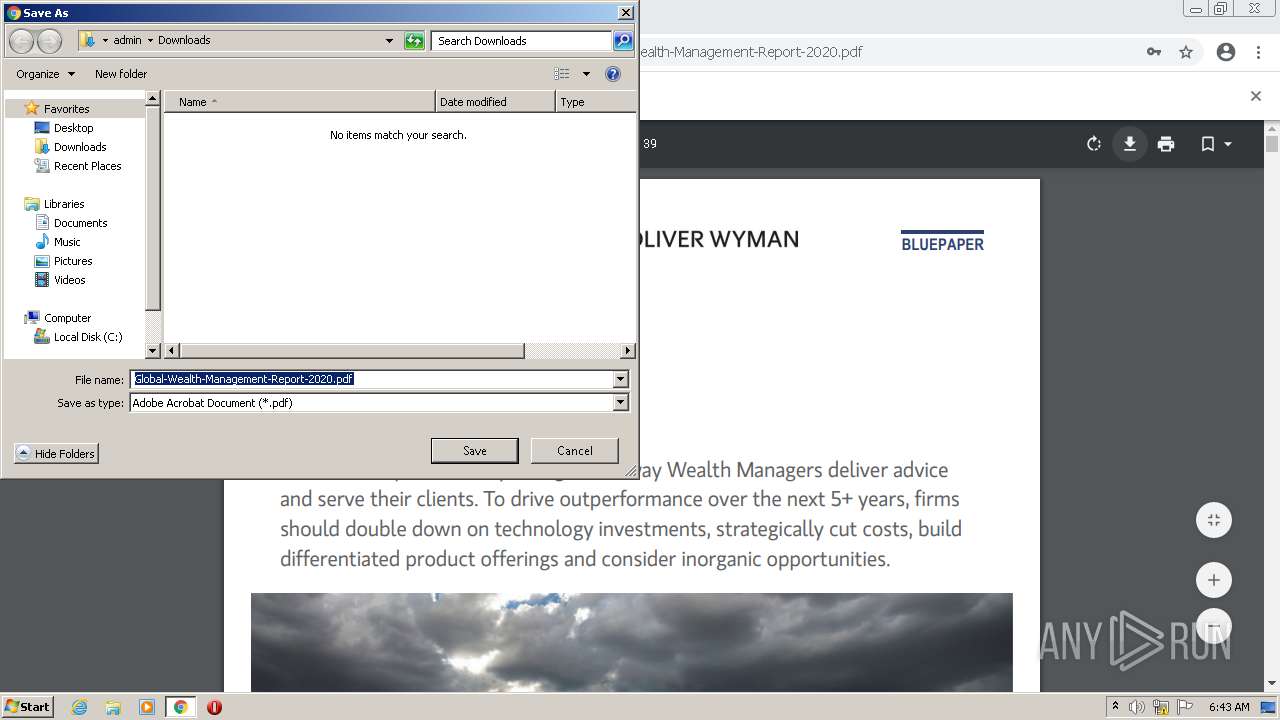This screenshot has height=720, width=1280.
Task: Hide Folders pane toggle
Action: click(56, 454)
